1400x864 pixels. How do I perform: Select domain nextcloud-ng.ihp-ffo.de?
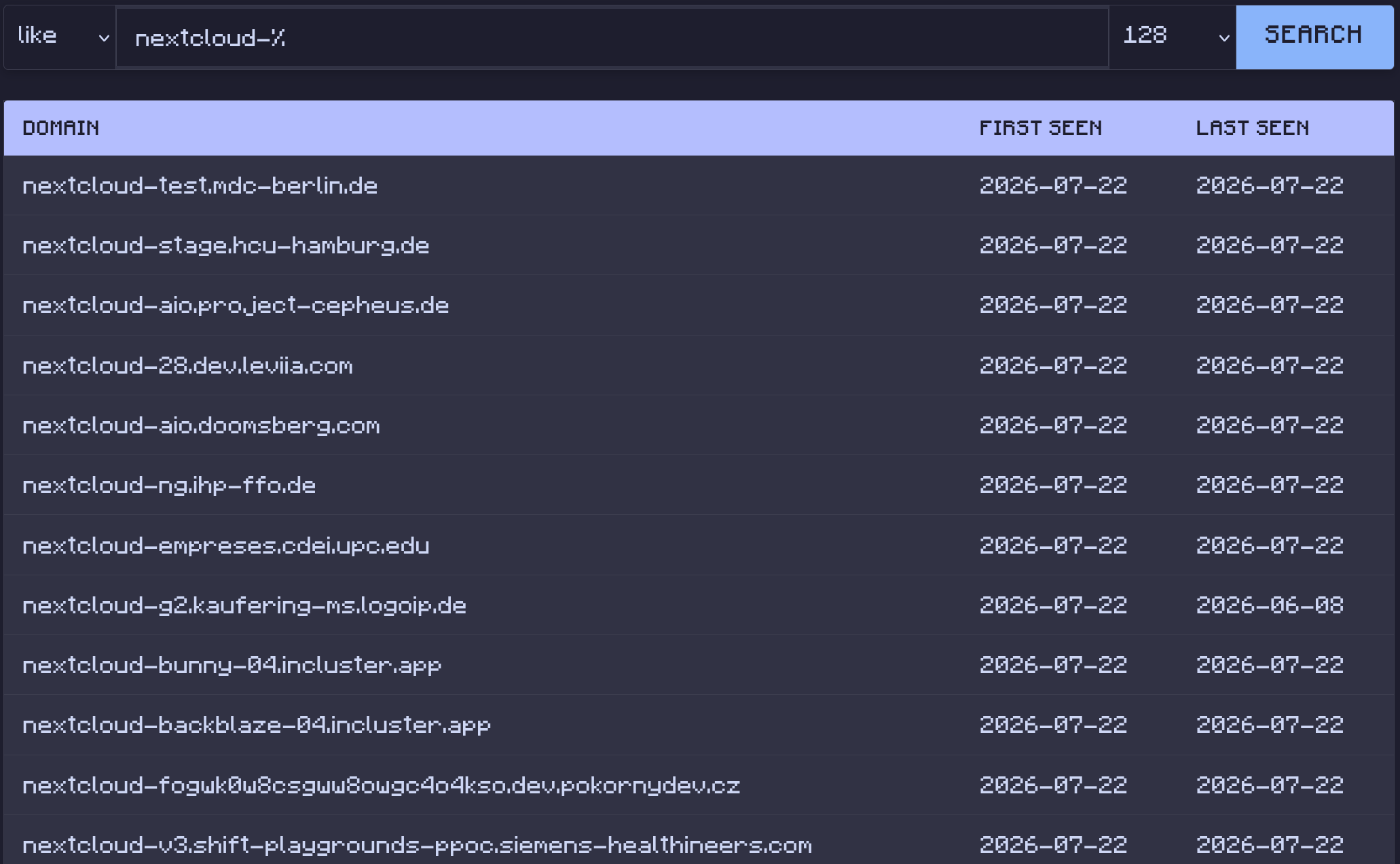(x=169, y=485)
